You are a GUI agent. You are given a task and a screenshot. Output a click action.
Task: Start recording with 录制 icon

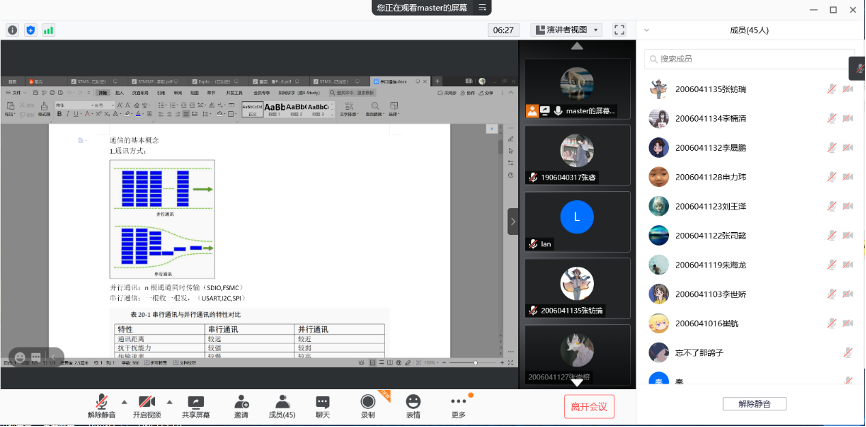coord(367,401)
